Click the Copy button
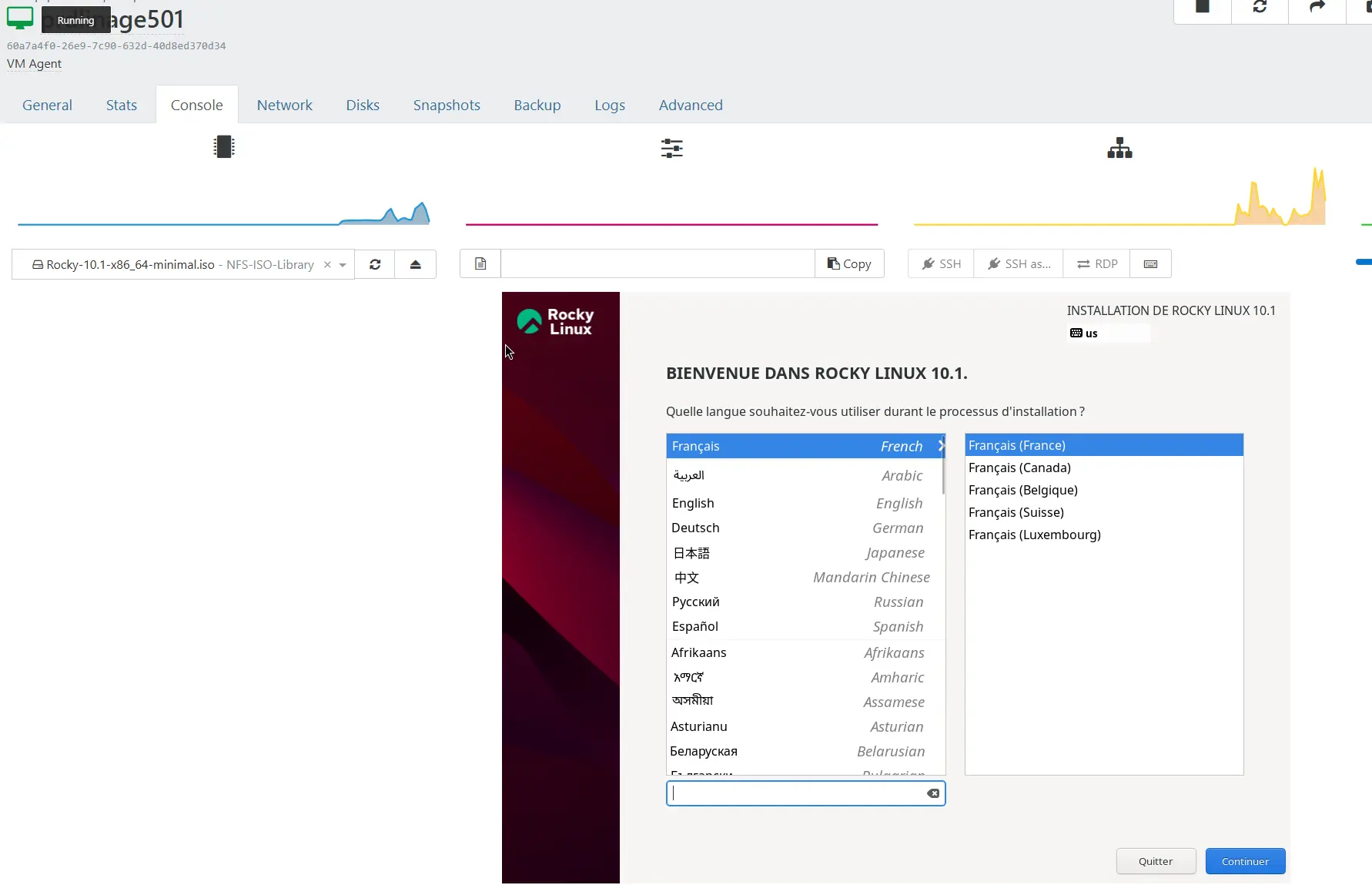This screenshot has height=885, width=1372. click(849, 263)
